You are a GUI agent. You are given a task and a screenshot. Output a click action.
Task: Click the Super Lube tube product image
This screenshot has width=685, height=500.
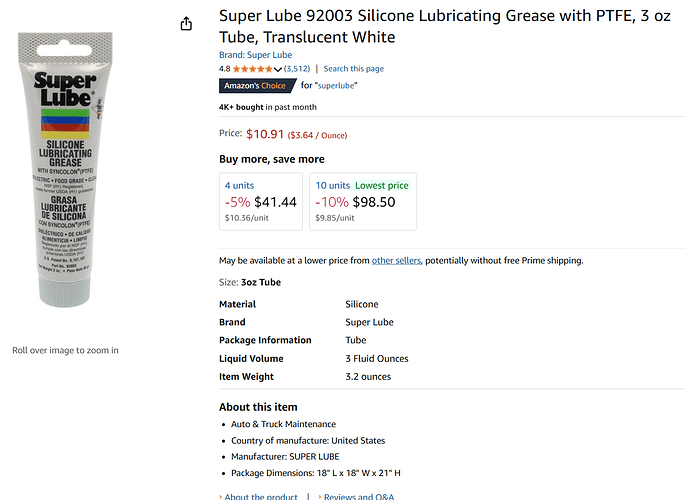click(65, 169)
